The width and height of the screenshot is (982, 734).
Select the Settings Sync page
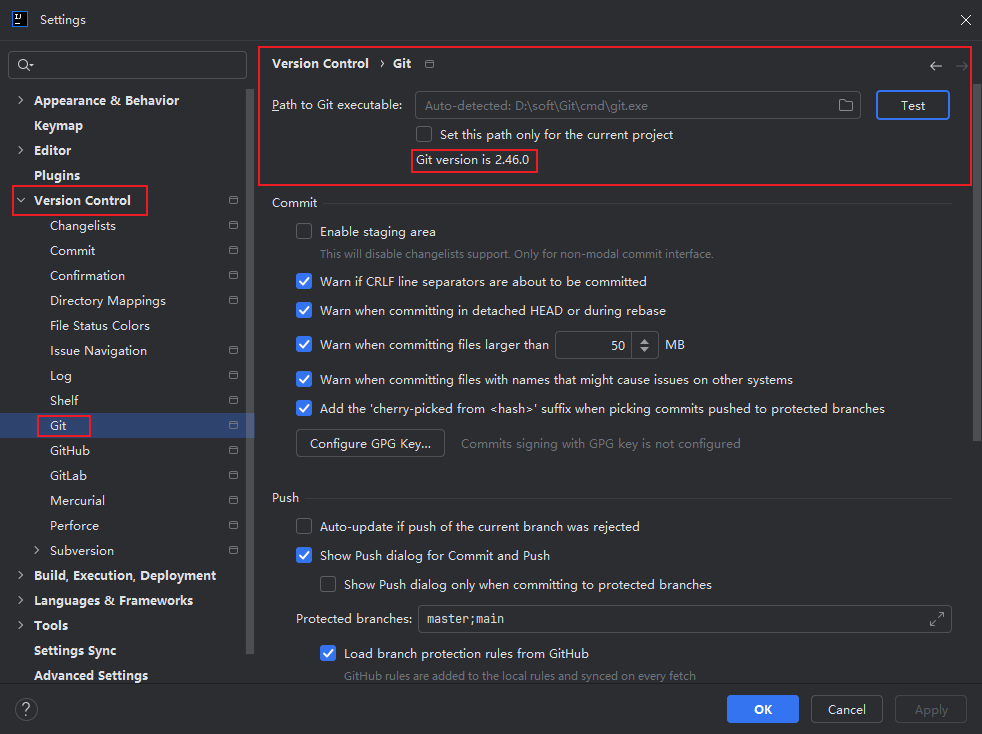click(x=75, y=651)
